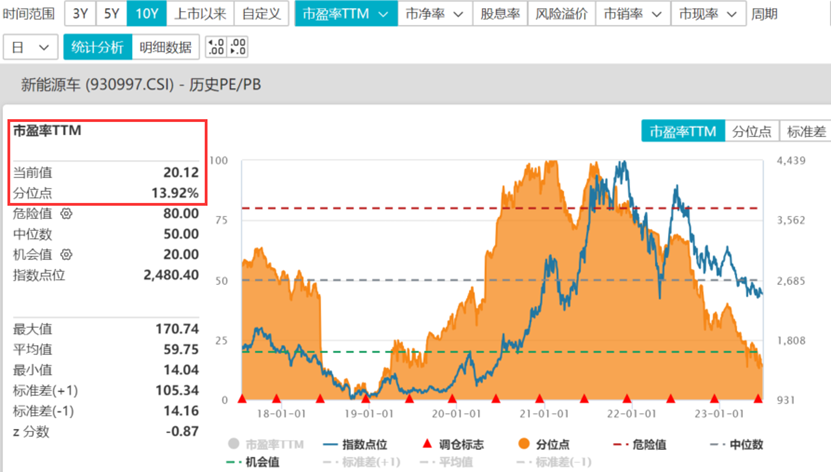
Task: Open the 市销率 dropdown
Action: [633, 13]
